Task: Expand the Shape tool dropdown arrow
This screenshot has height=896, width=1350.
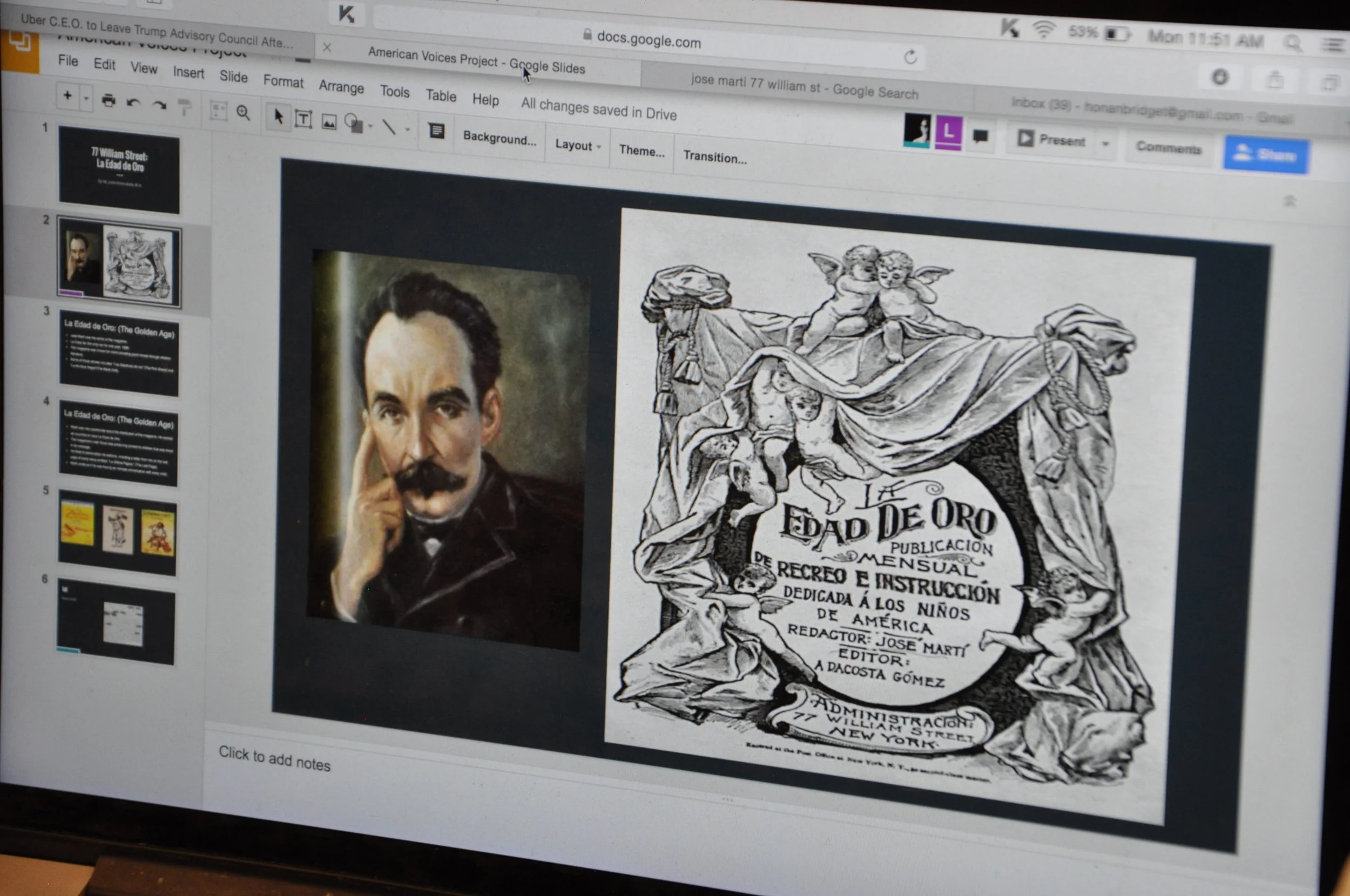Action: (x=370, y=126)
